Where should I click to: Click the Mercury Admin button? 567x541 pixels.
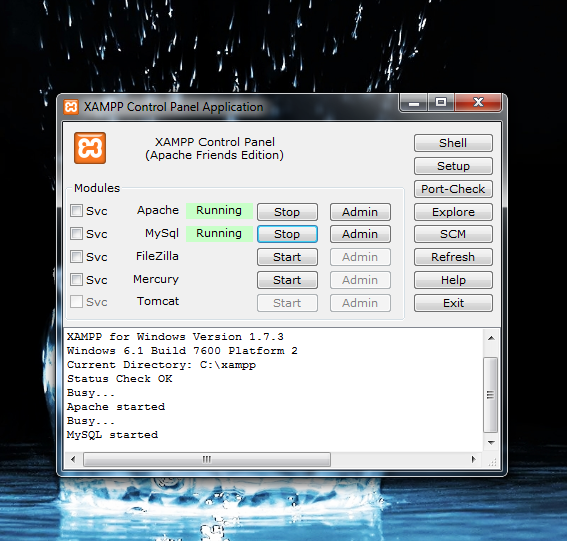(360, 280)
